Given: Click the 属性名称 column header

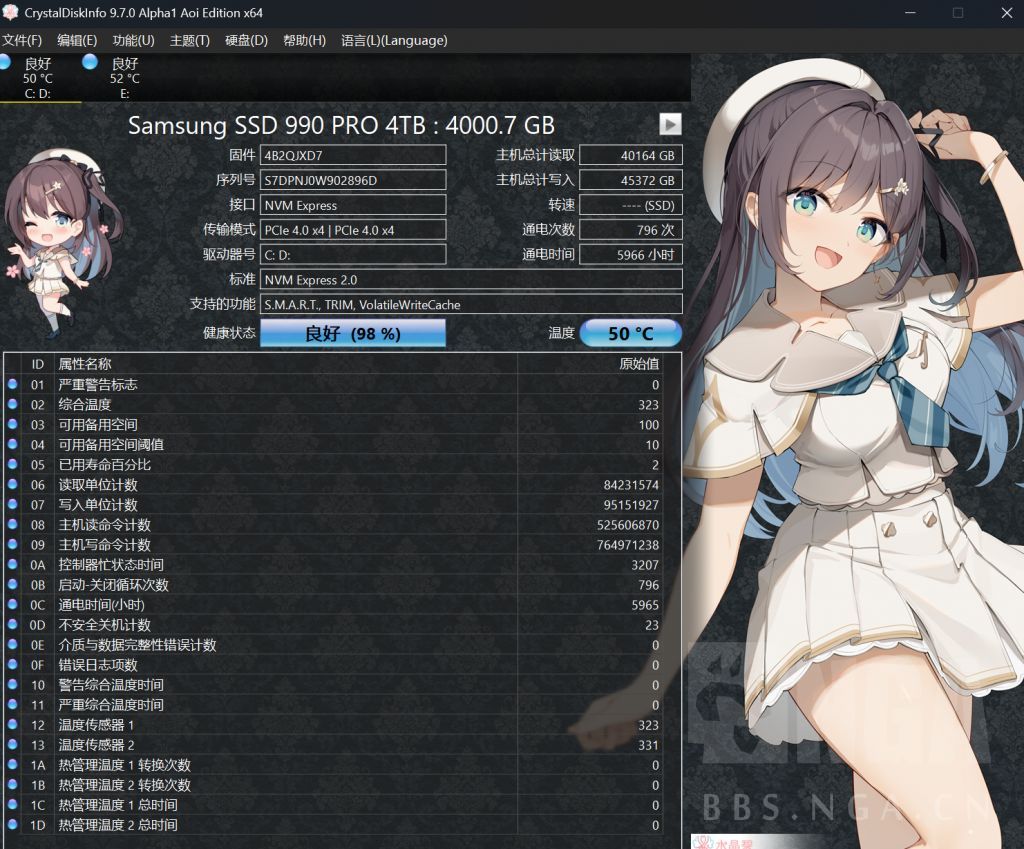Looking at the screenshot, I should (85, 364).
